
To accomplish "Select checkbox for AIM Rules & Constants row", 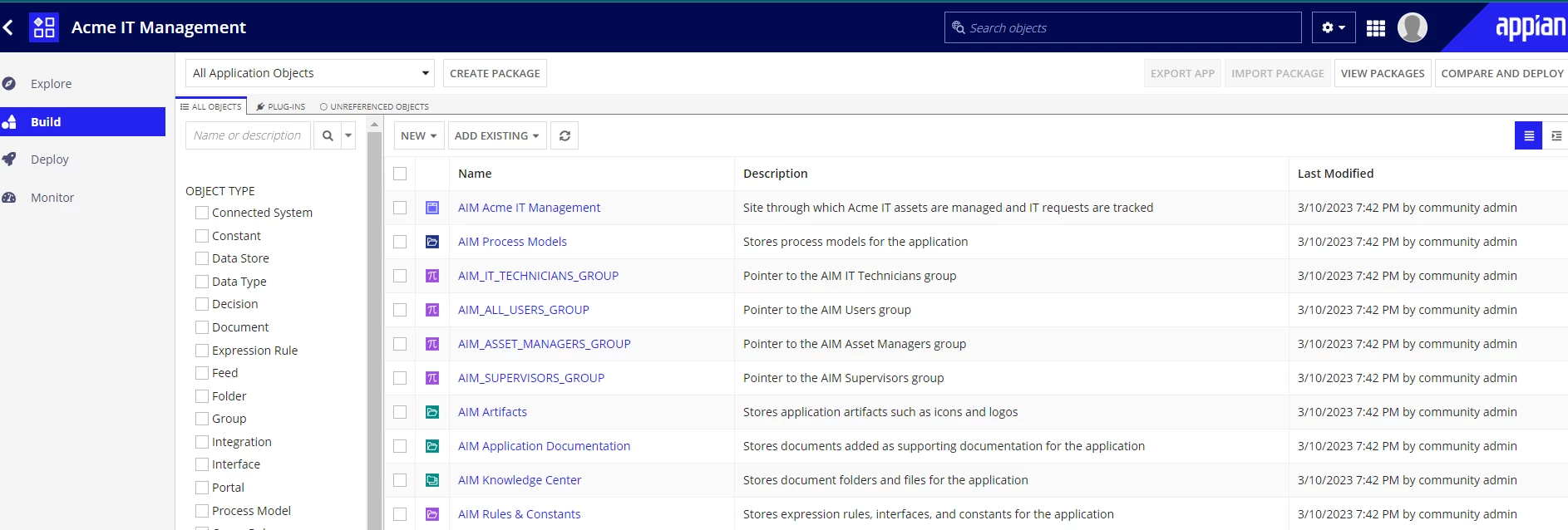I will pos(400,514).
